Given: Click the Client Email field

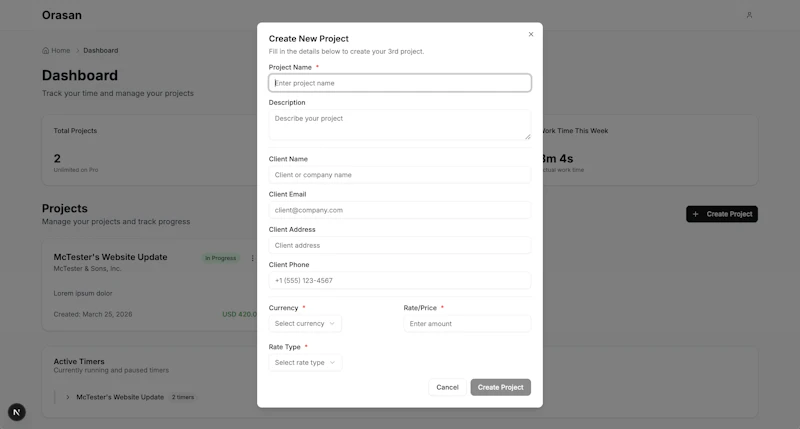Looking at the screenshot, I should (x=399, y=210).
